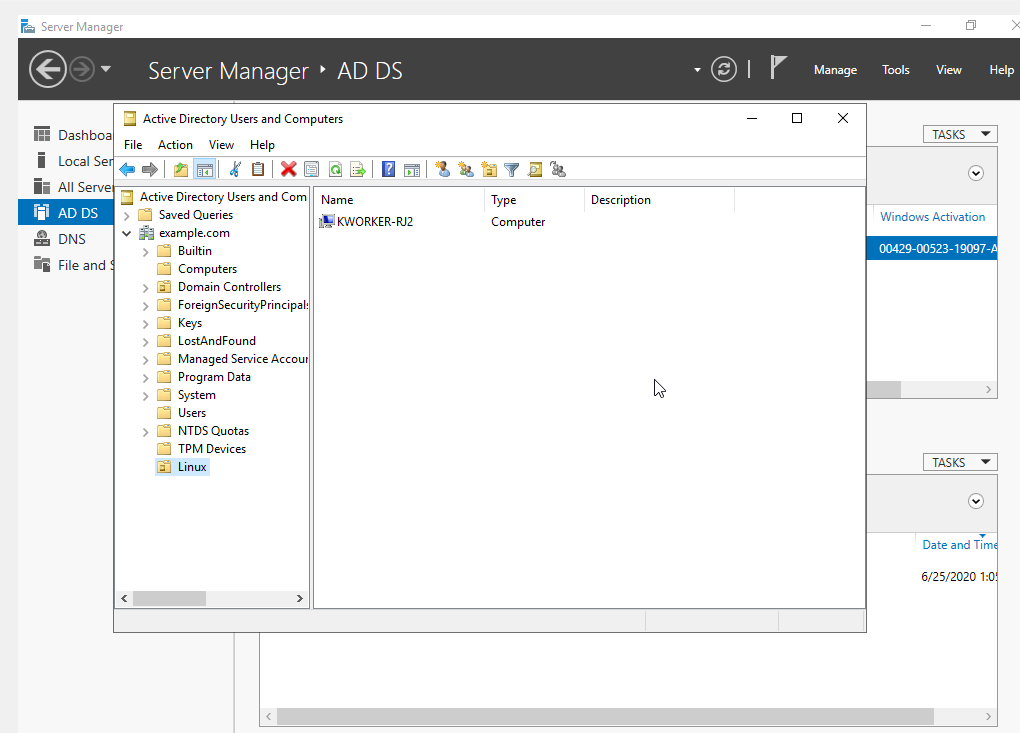Toggle Show/Hide Console Tree toolbar icon
The image size is (1020, 733).
(204, 170)
